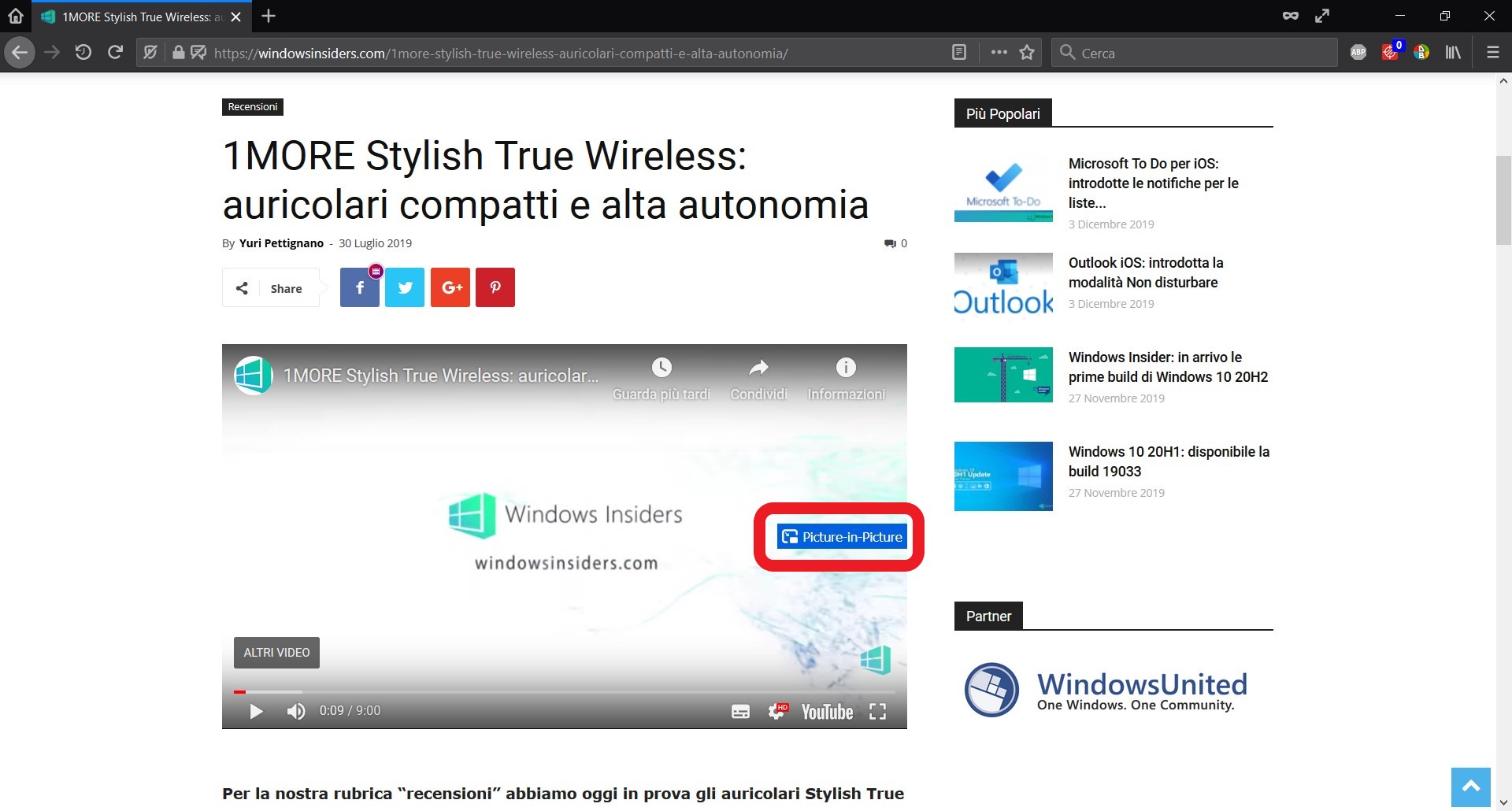Open author Yuri Pettignano's page
1512x811 pixels.
pos(281,243)
